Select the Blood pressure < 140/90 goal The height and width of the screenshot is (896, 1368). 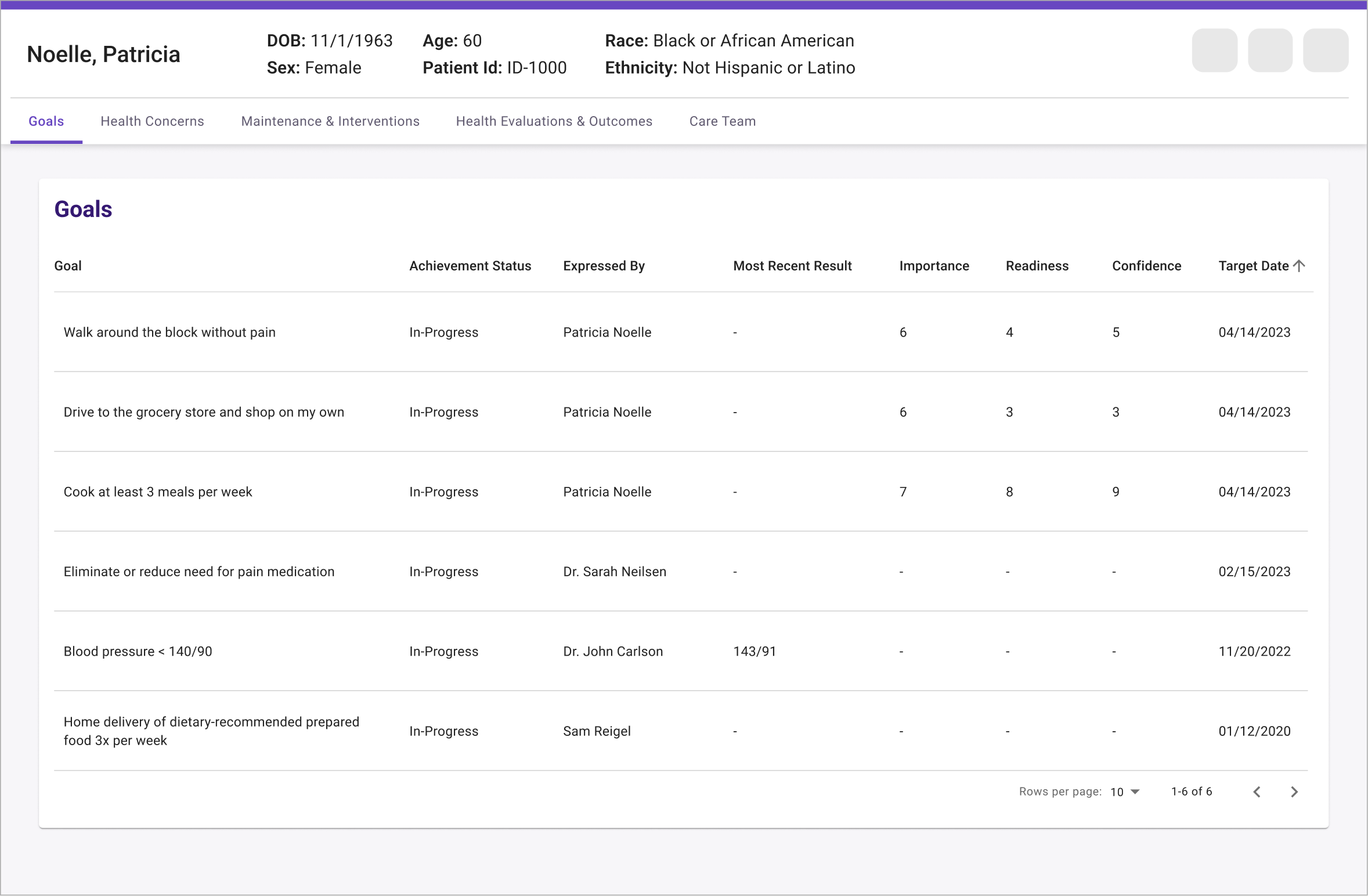138,652
